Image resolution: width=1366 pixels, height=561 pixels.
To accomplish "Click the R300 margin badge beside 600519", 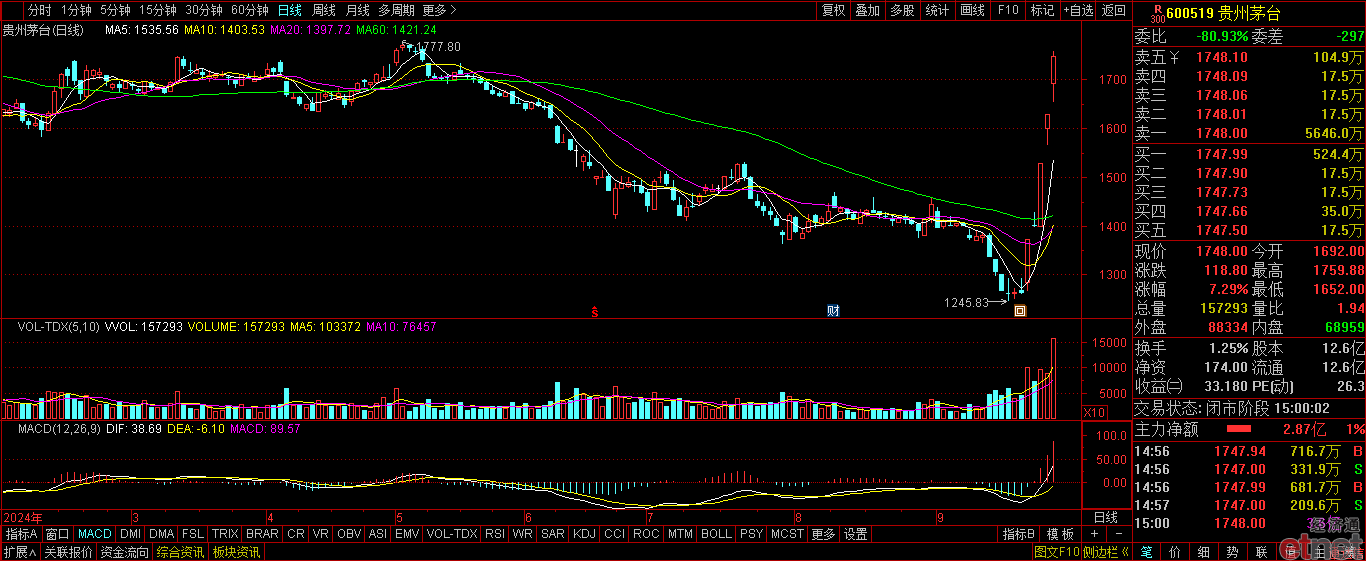I will (1157, 14).
